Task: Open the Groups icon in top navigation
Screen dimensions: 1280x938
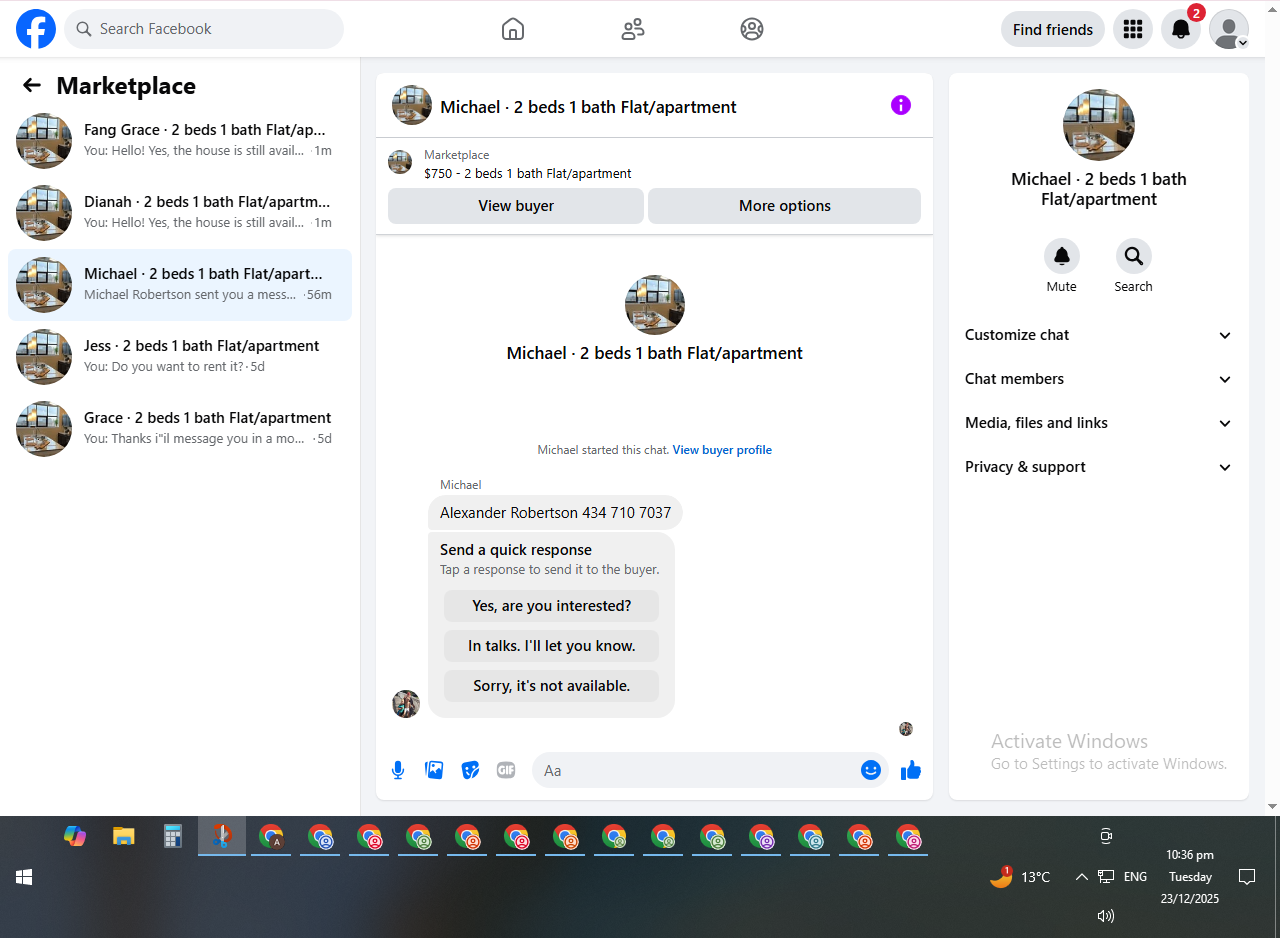Action: click(x=752, y=29)
